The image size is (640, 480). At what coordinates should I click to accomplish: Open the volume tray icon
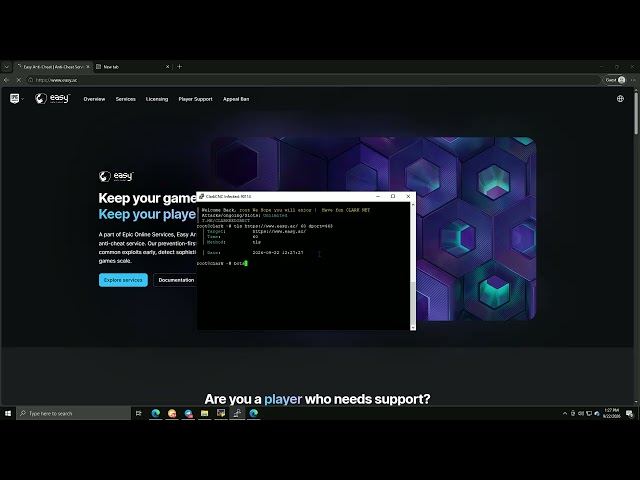(x=581, y=413)
